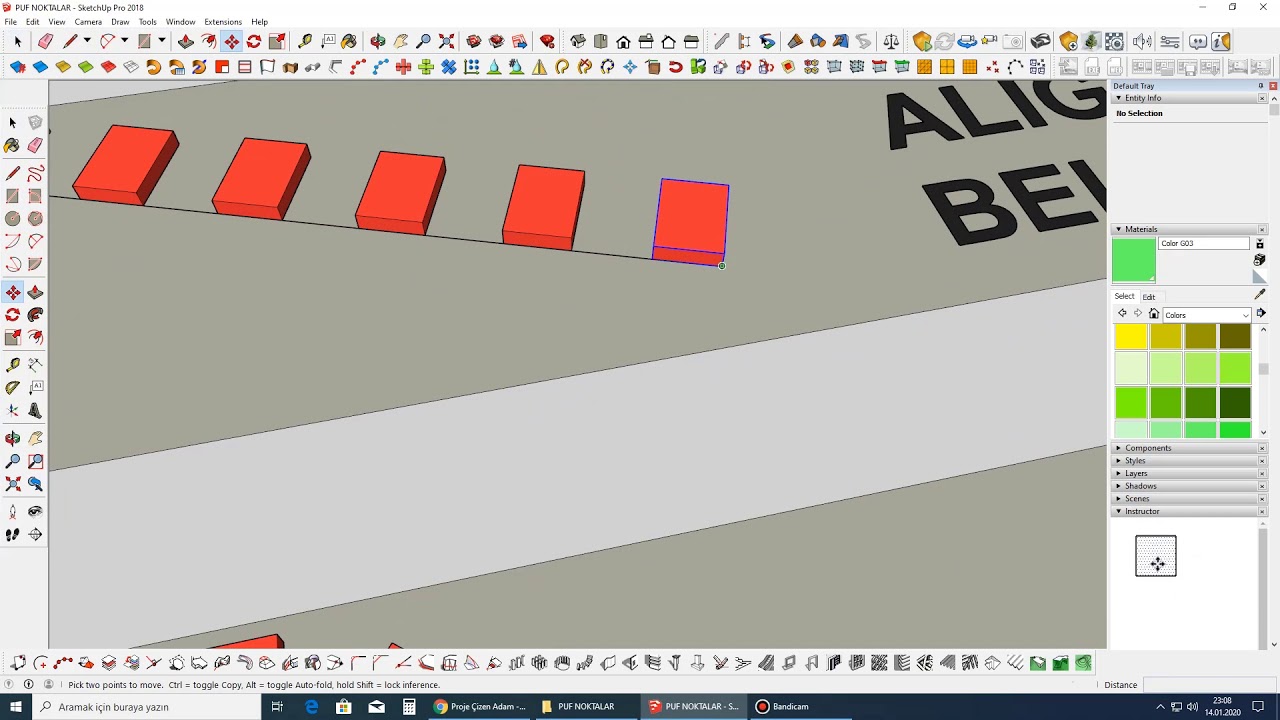The width and height of the screenshot is (1280, 720).
Task: Open the Extensions menu
Action: [x=223, y=21]
